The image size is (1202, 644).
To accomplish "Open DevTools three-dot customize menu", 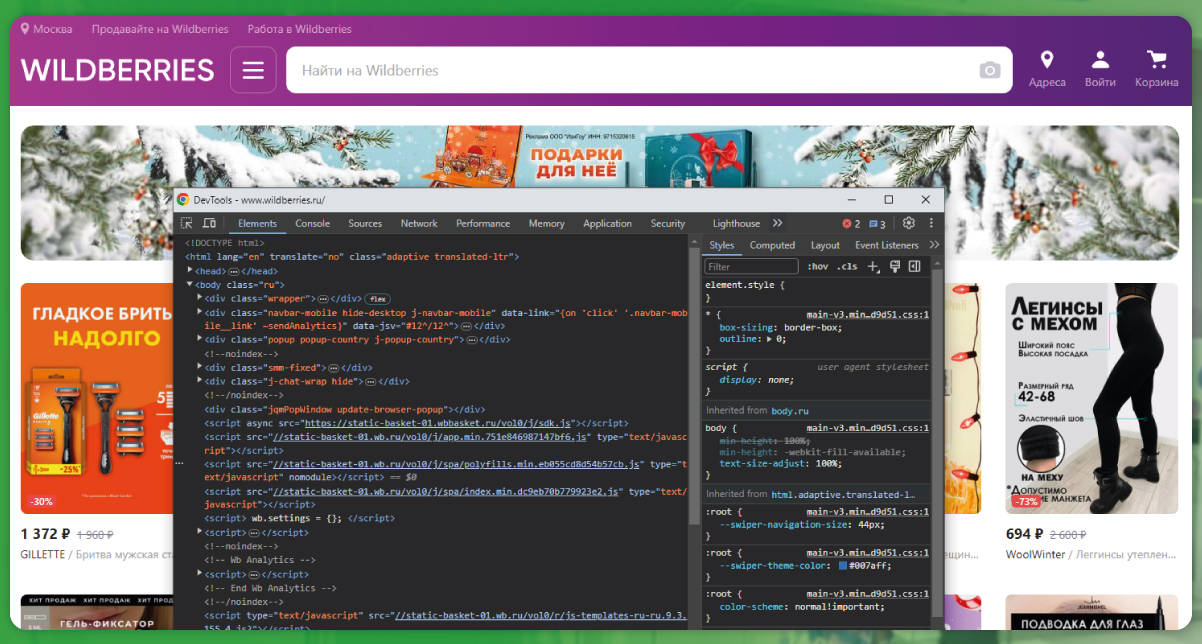I will (931, 223).
